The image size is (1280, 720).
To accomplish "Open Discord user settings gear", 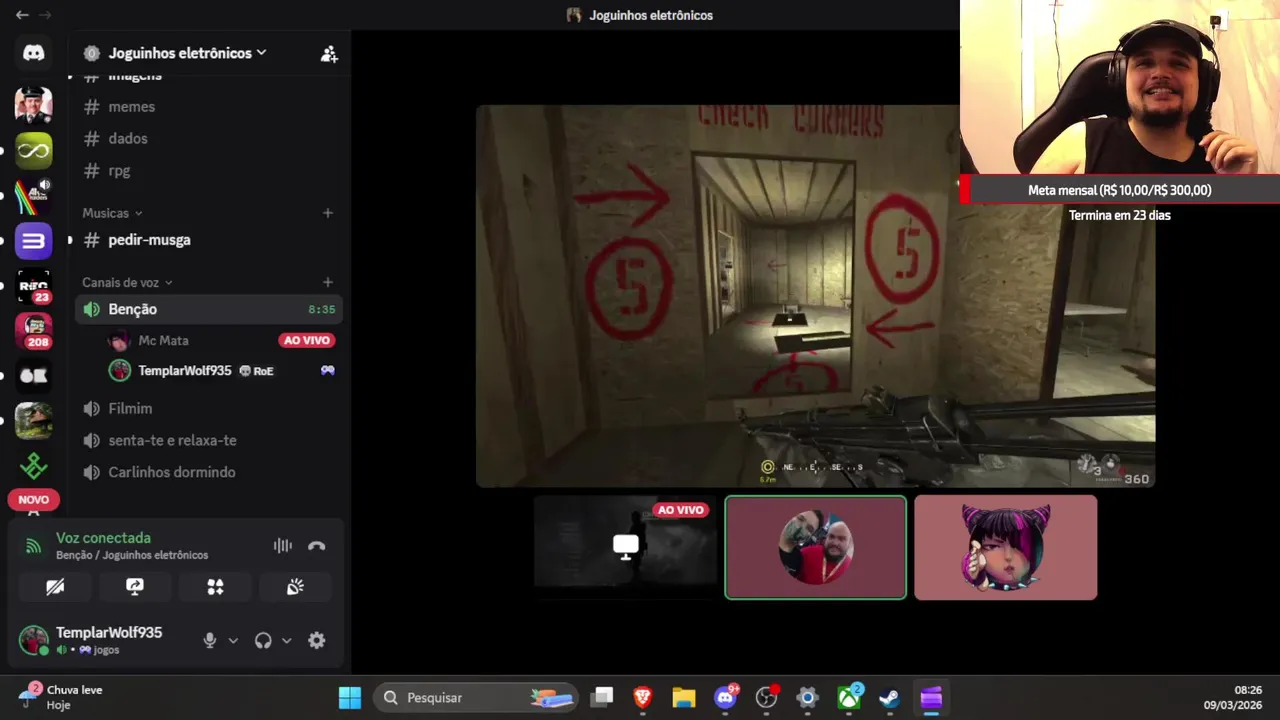I will (317, 641).
